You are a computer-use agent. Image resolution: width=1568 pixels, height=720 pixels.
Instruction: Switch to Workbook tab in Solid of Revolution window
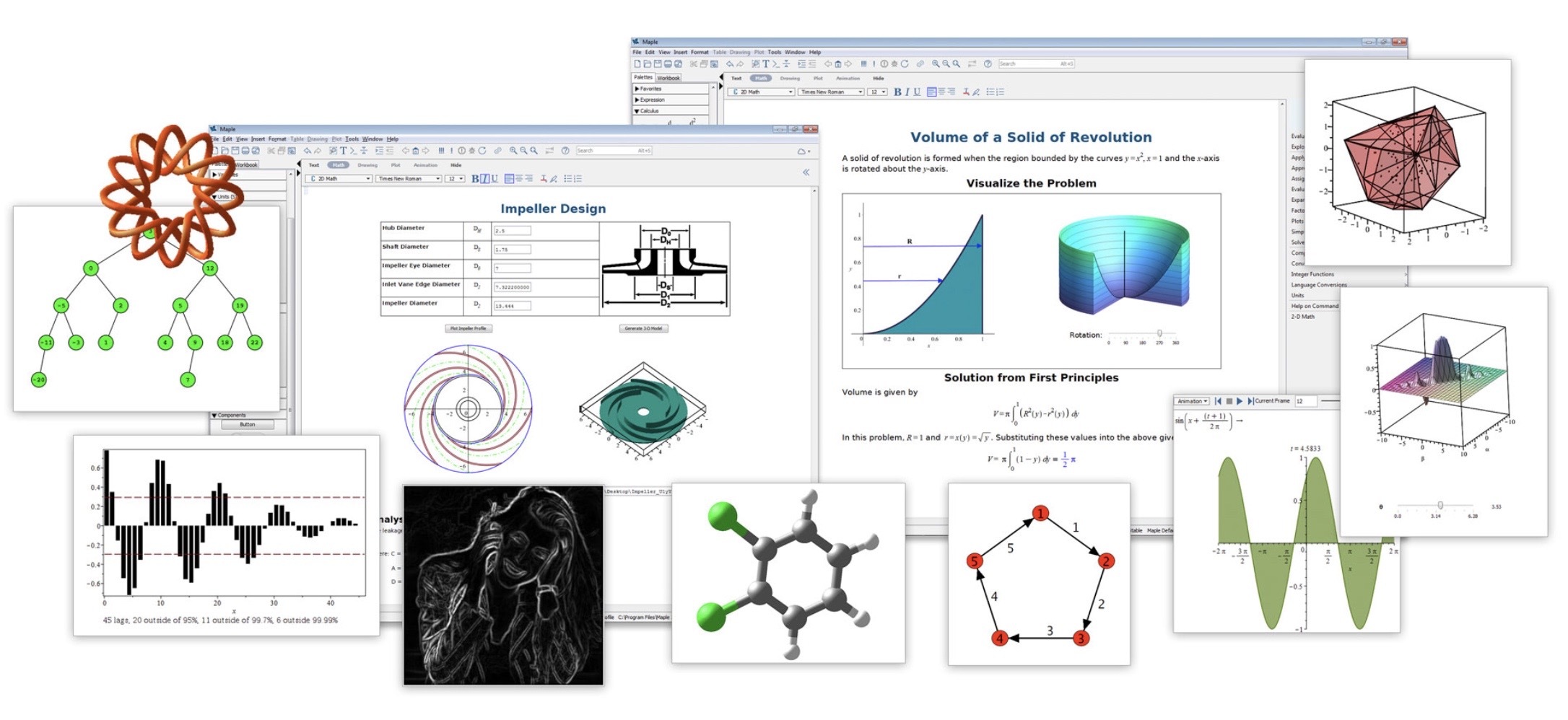click(668, 78)
